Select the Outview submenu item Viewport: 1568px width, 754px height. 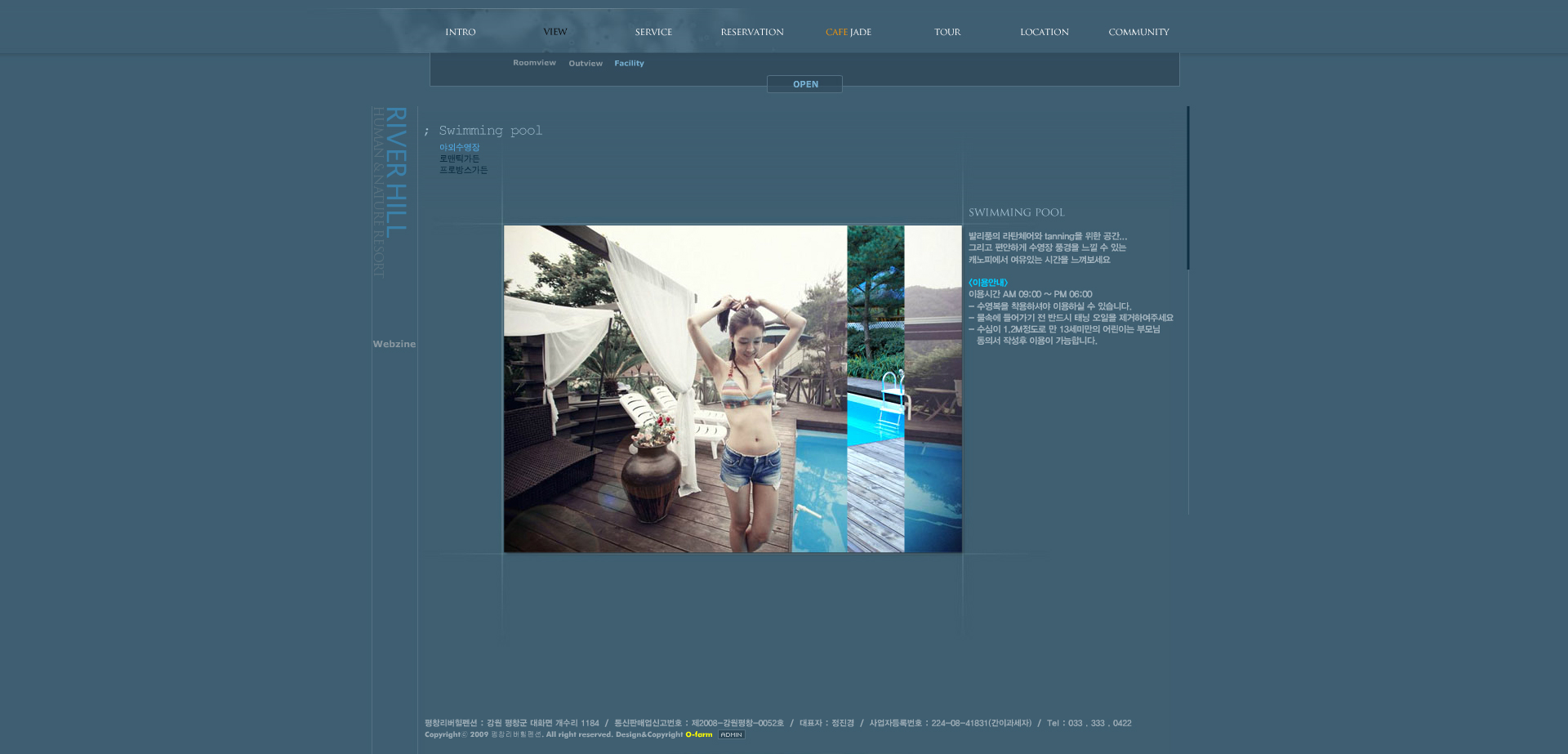point(586,64)
